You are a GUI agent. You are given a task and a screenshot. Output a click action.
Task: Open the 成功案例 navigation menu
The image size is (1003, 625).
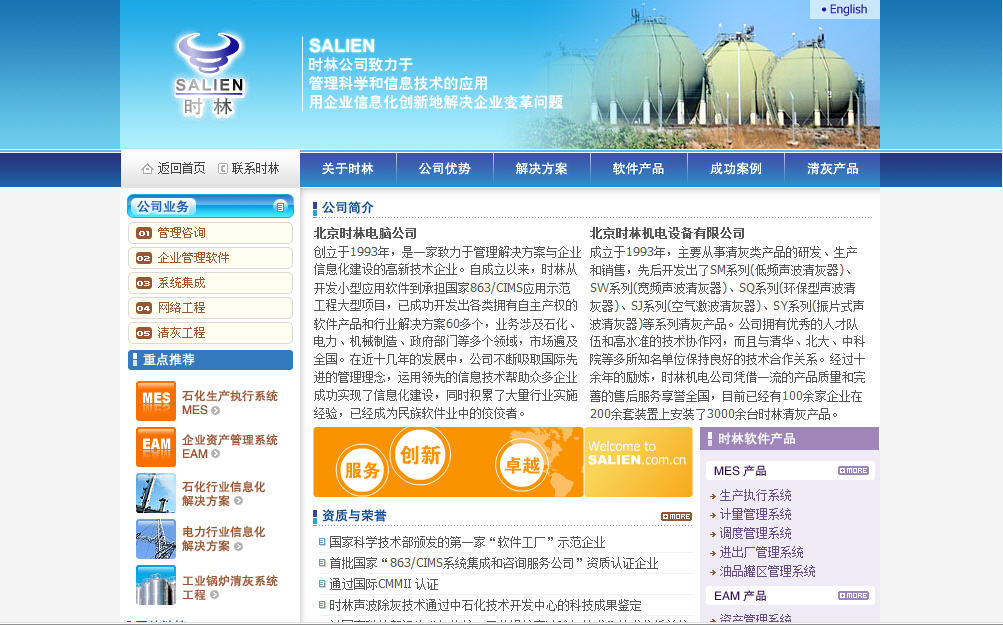click(736, 168)
